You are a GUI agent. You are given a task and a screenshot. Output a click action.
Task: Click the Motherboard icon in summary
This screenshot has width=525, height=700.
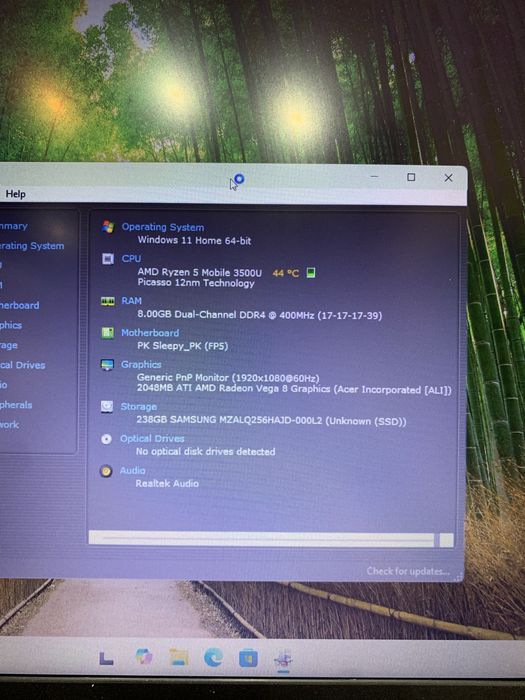coord(108,333)
